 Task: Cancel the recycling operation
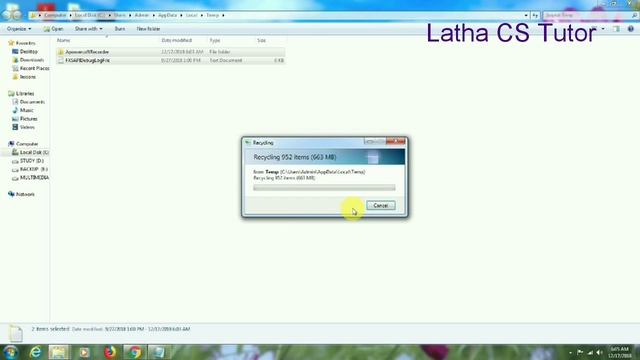380,205
